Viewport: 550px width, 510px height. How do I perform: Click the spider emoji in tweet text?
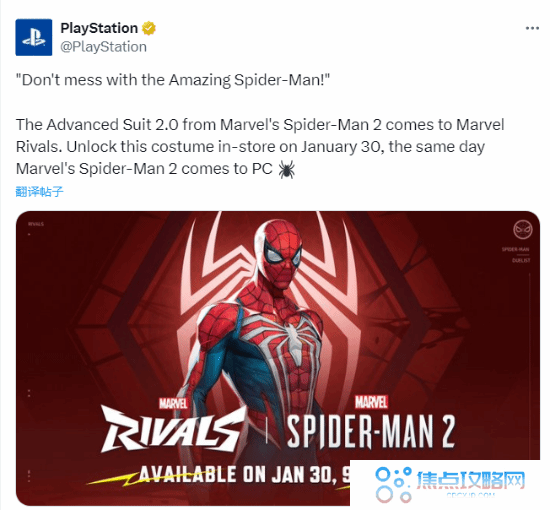tap(287, 169)
